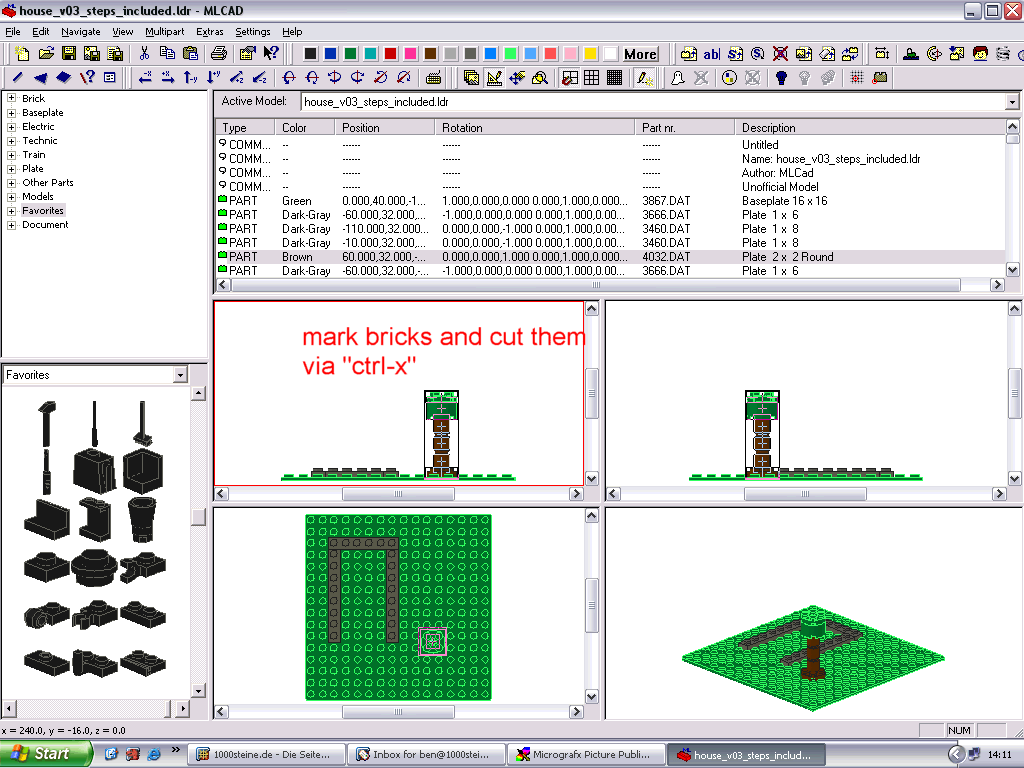Image resolution: width=1024 pixels, height=768 pixels.
Task: Open the Extras menu
Action: click(210, 31)
